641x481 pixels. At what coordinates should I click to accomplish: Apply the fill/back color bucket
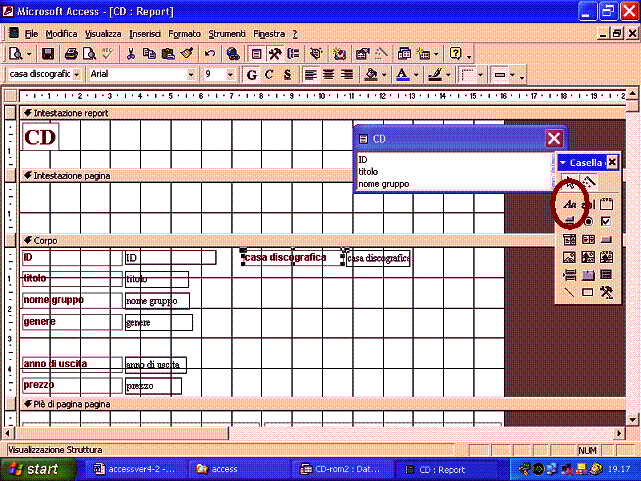[x=371, y=75]
